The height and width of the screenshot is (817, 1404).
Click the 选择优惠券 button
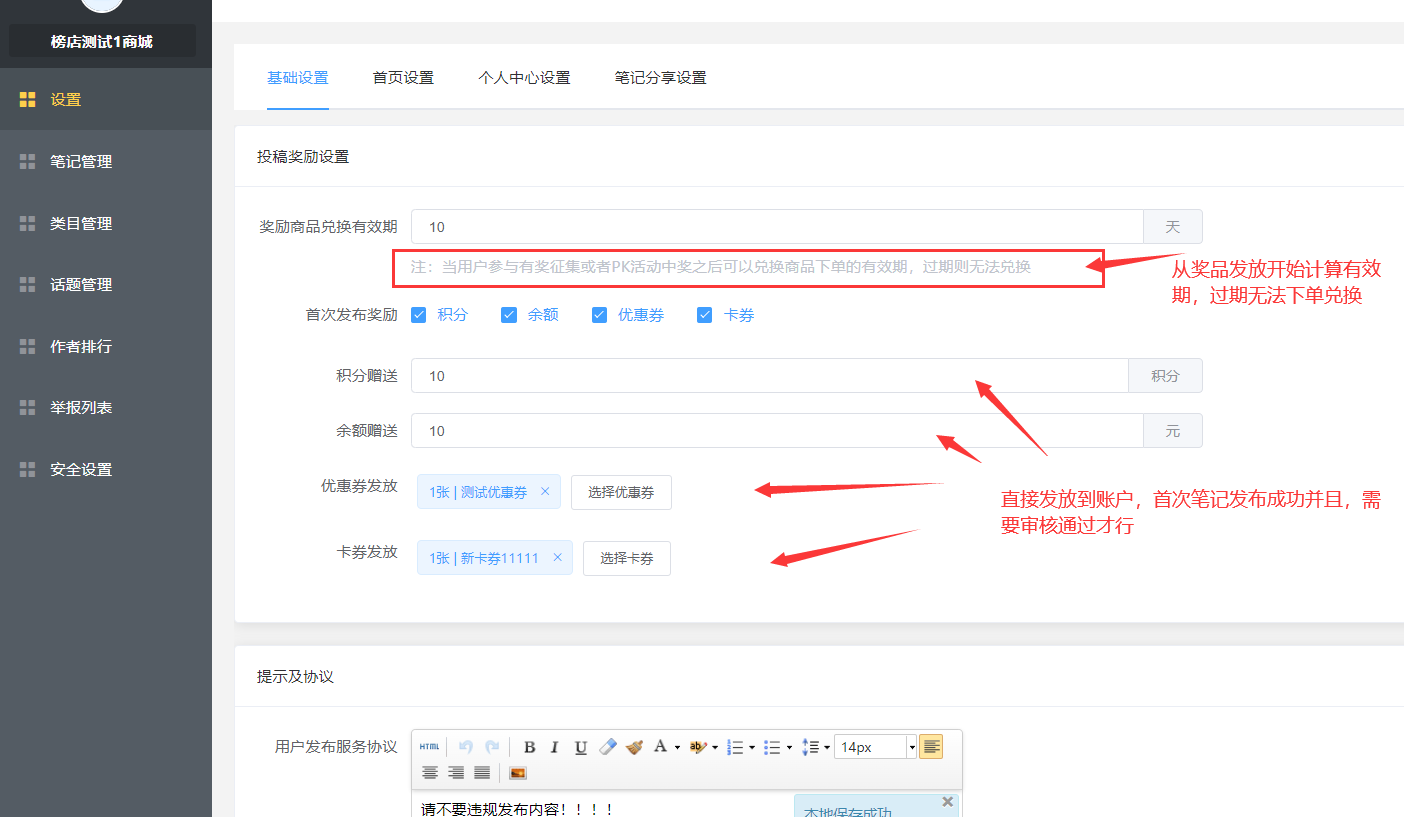tap(621, 492)
